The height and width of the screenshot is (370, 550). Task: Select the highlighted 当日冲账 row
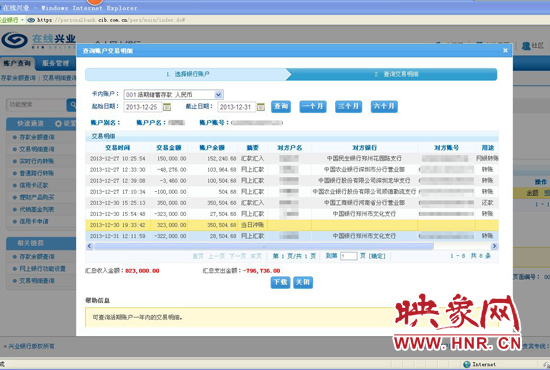[292, 225]
